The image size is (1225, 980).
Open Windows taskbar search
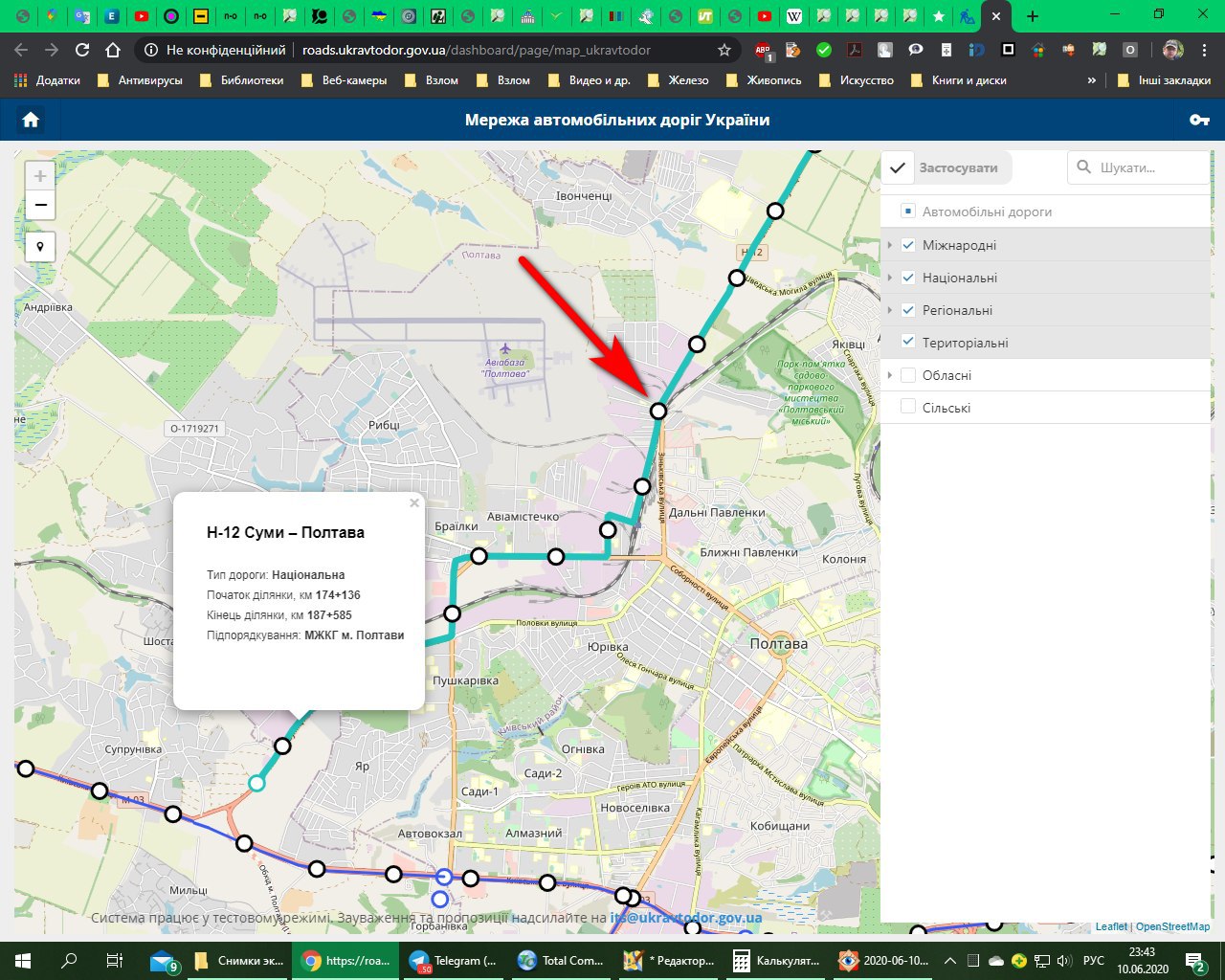point(69,960)
